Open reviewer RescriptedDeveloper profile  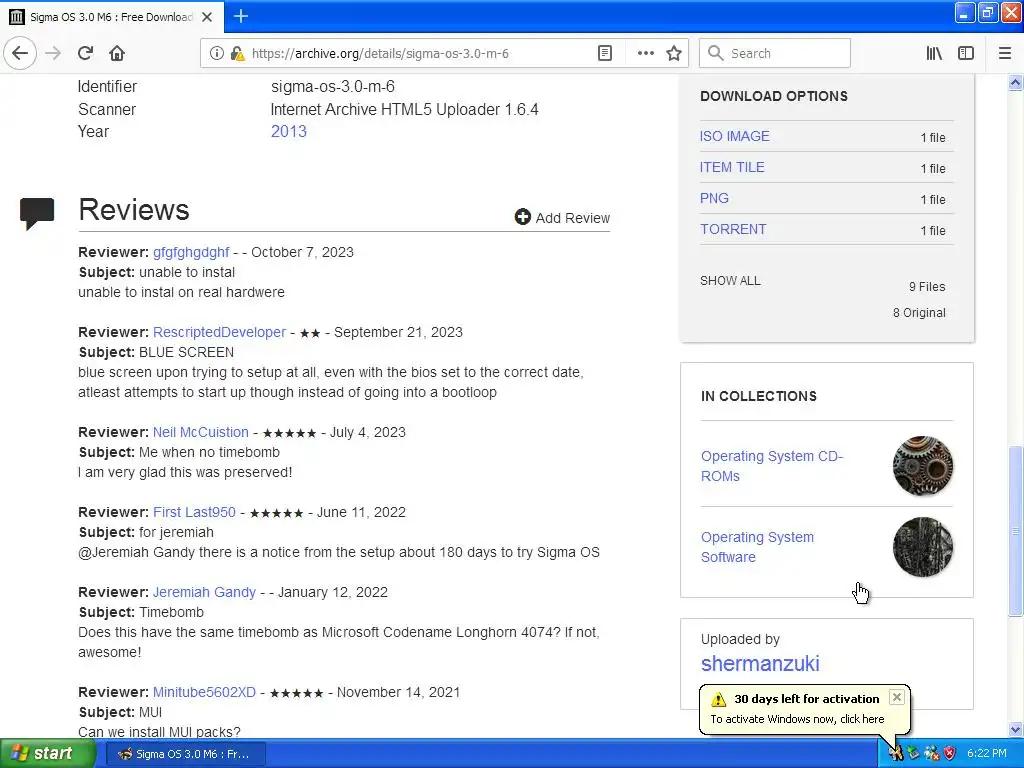coord(219,332)
